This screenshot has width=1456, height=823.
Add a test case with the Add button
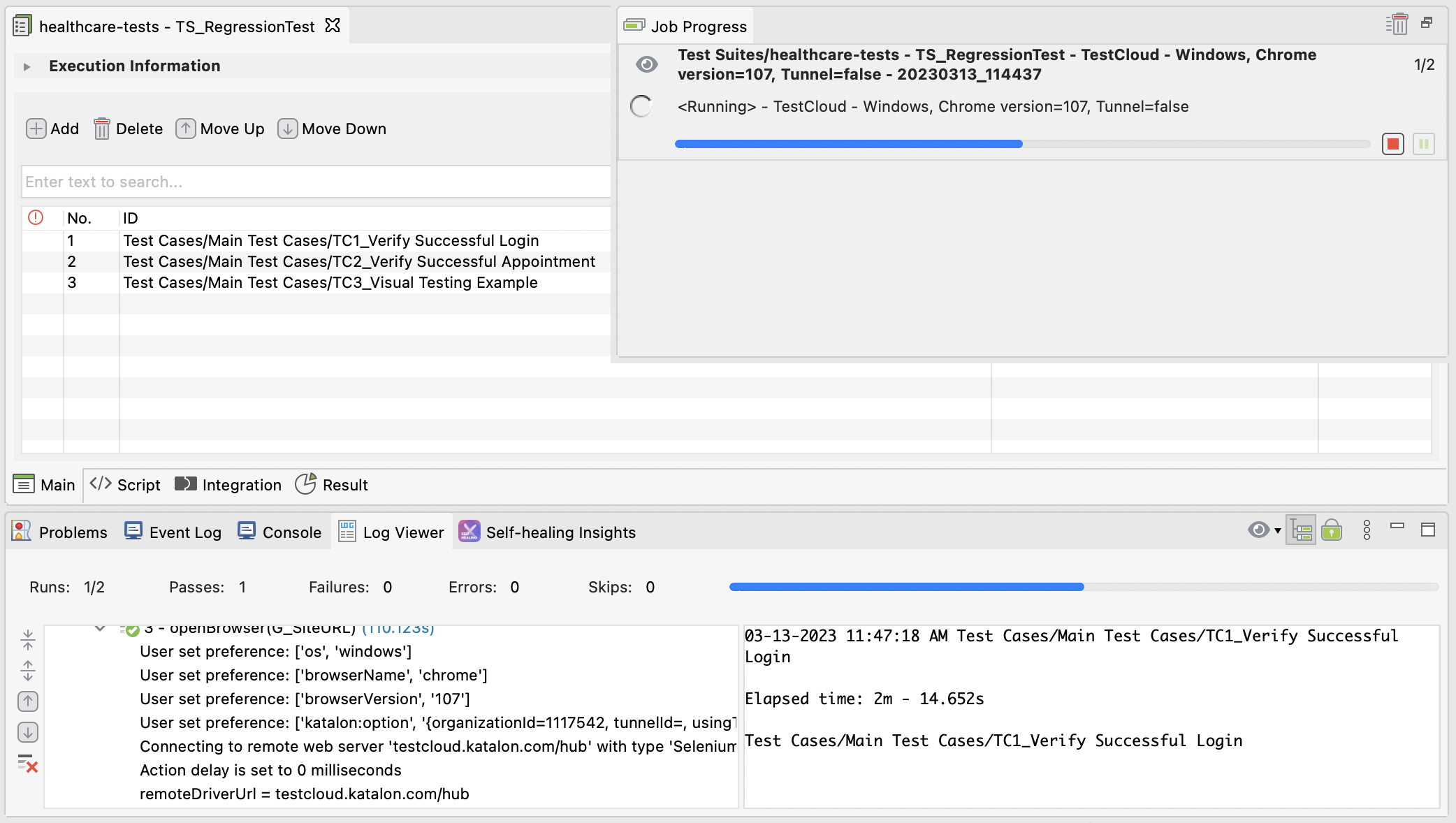(52, 129)
